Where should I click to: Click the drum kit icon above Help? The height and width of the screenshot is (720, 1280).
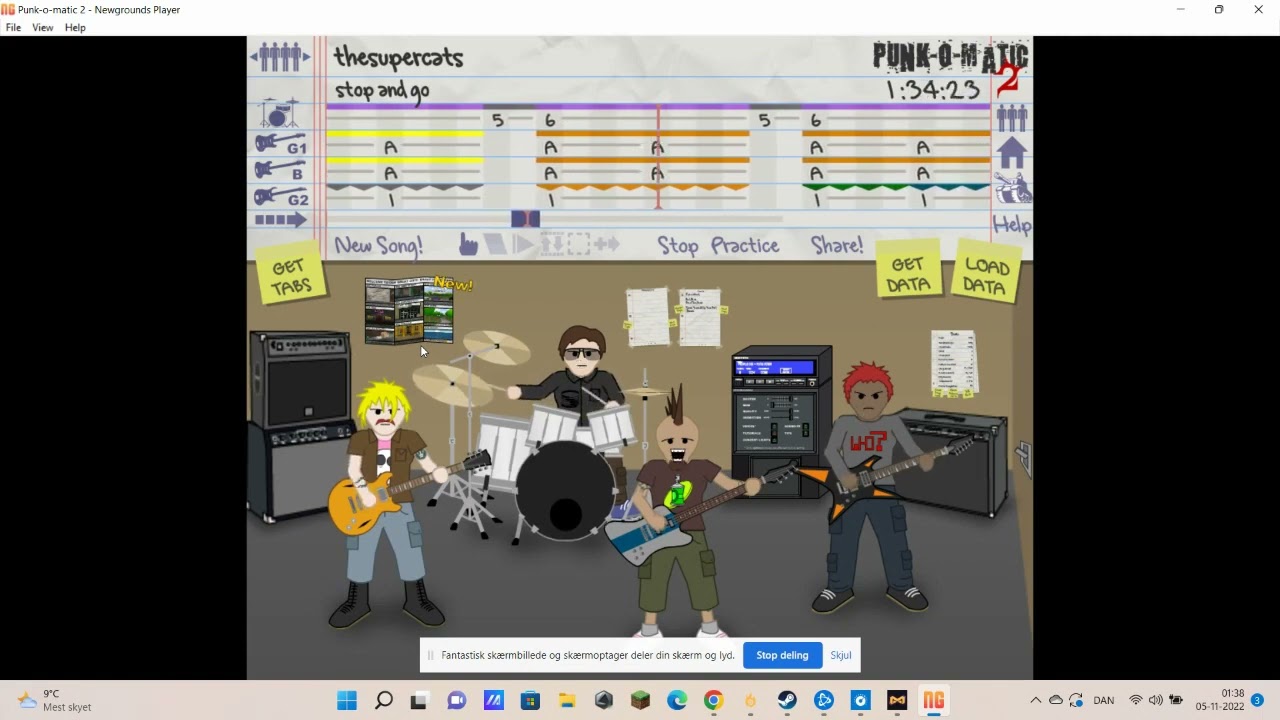click(x=1013, y=188)
